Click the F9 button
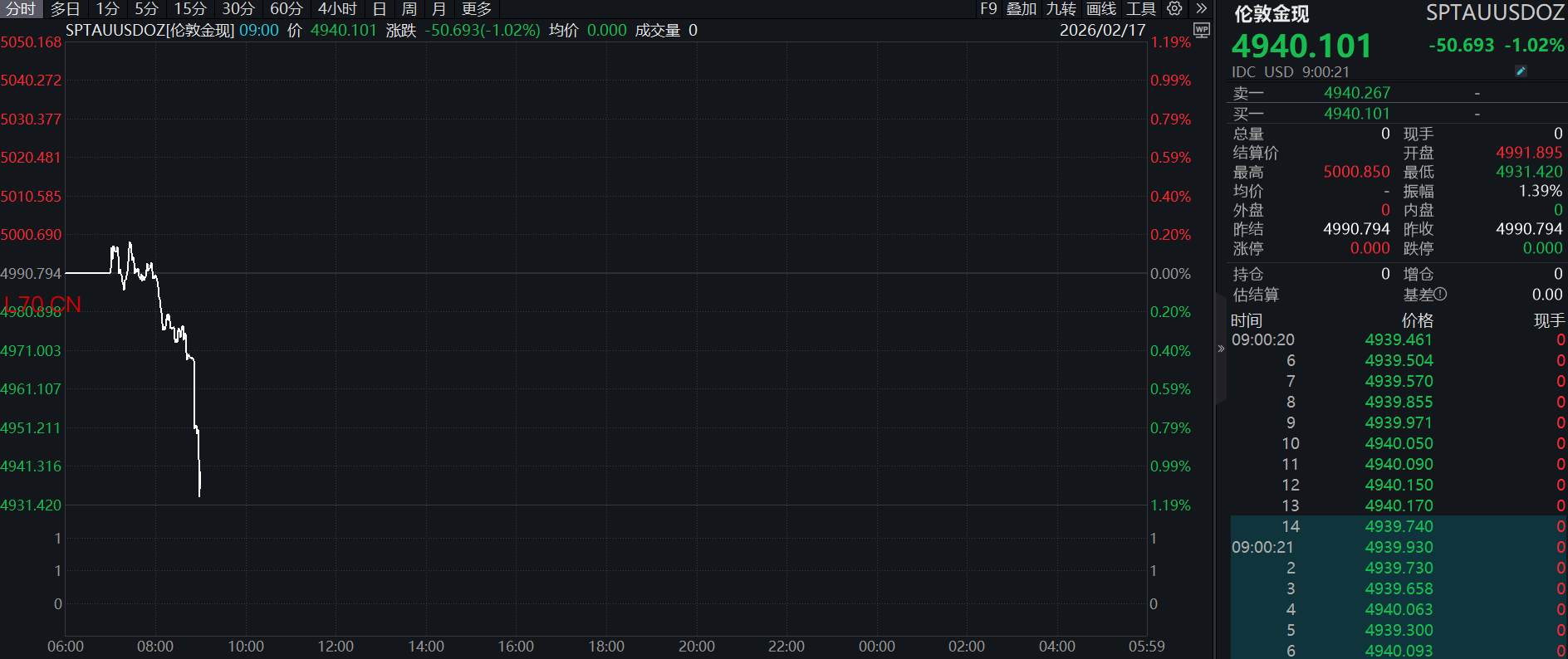Viewport: 1568px width, 659px height. [988, 9]
